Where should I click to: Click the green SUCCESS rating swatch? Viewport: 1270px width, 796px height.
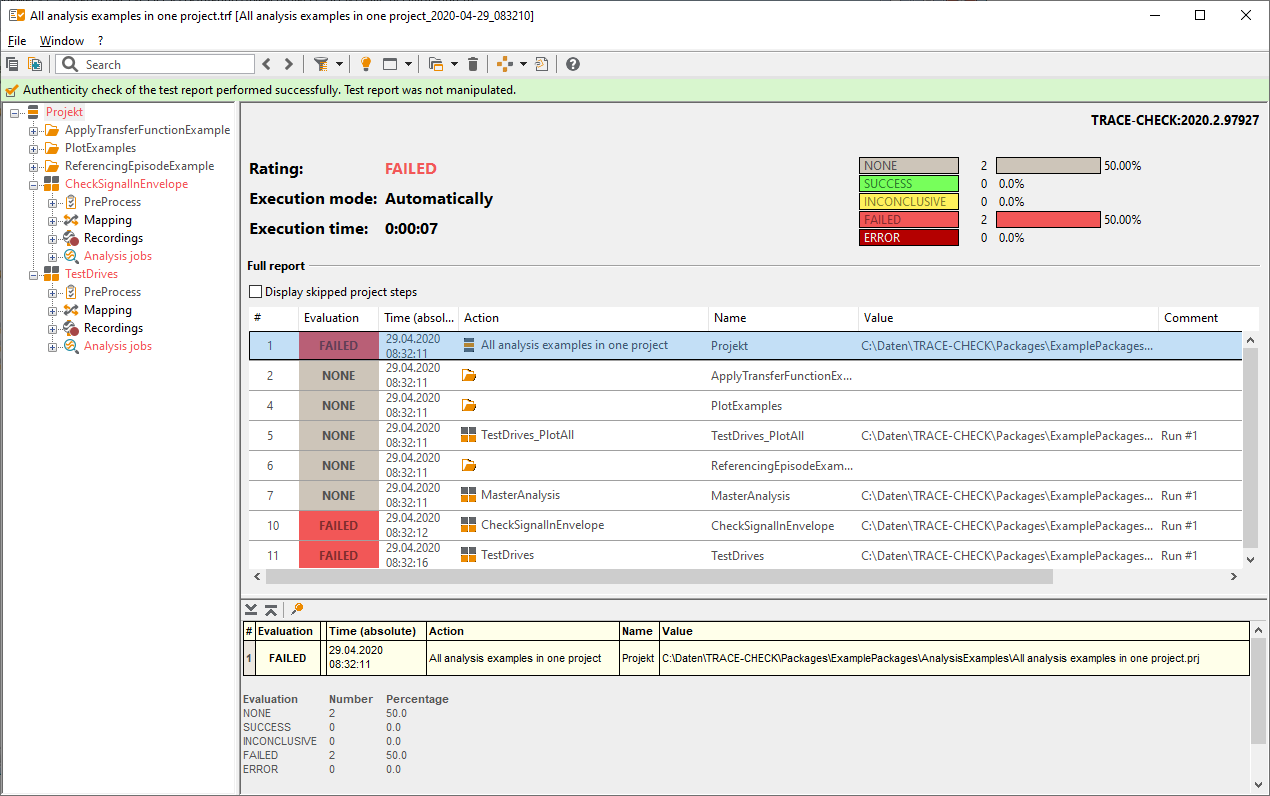click(x=908, y=184)
